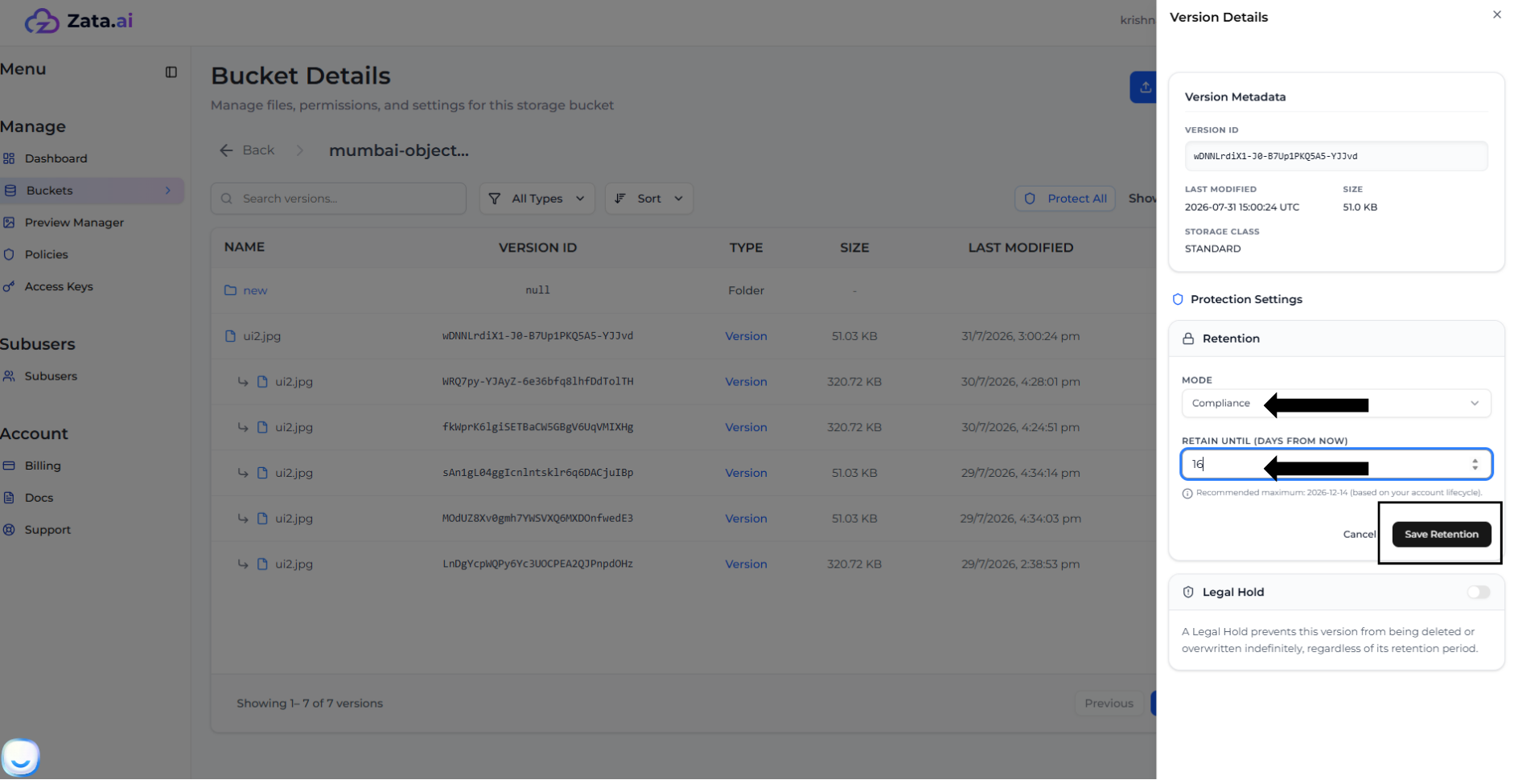The image size is (1514, 784).
Task: Click the Retention lock icon
Action: [x=1187, y=339]
